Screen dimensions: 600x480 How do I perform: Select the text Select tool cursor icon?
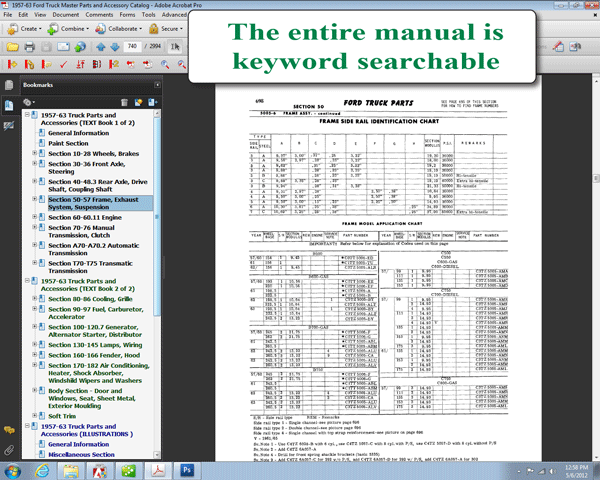[175, 47]
